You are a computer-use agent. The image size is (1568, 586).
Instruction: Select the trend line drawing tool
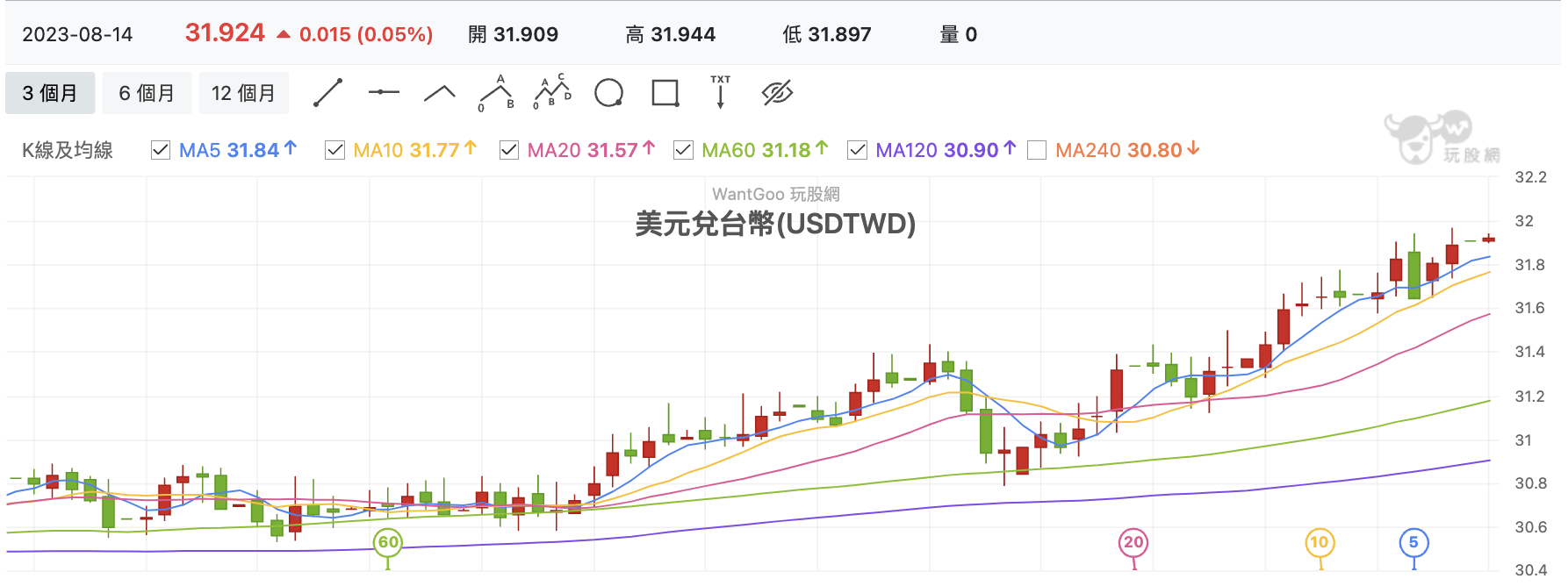coord(327,93)
